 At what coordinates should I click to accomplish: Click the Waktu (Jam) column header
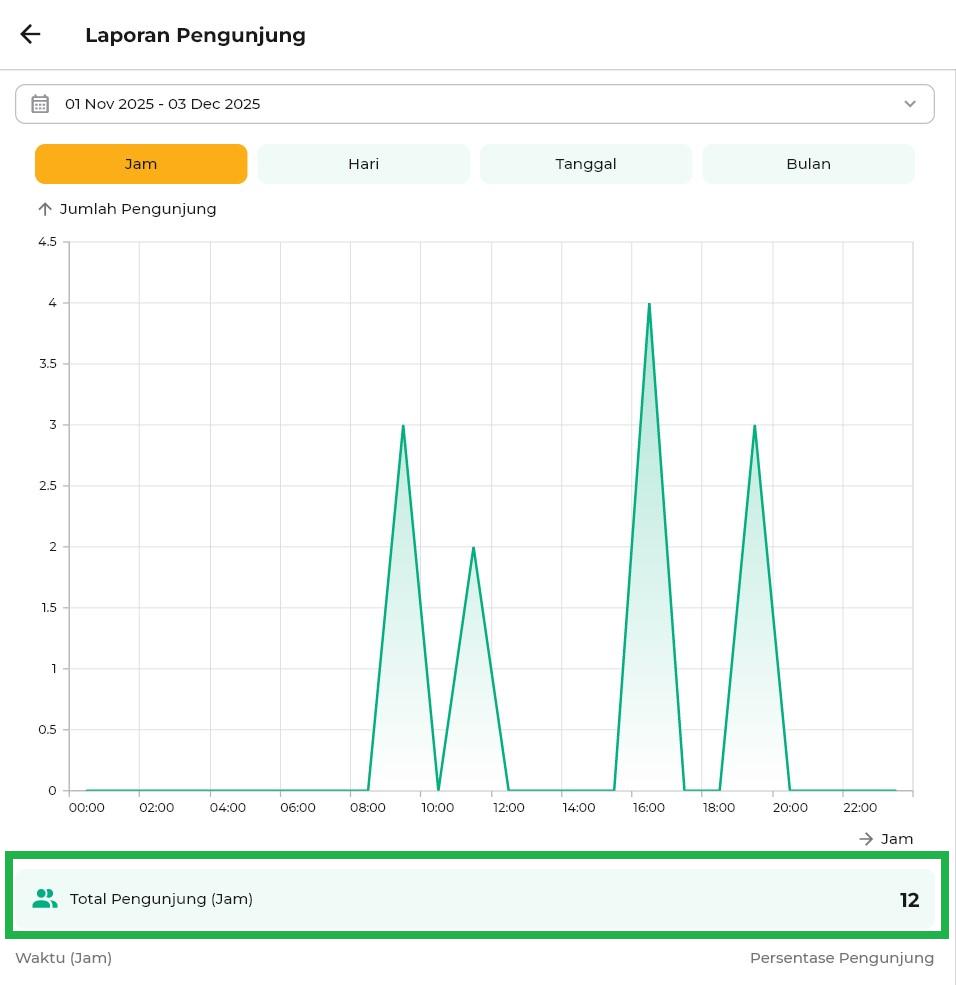(x=63, y=958)
